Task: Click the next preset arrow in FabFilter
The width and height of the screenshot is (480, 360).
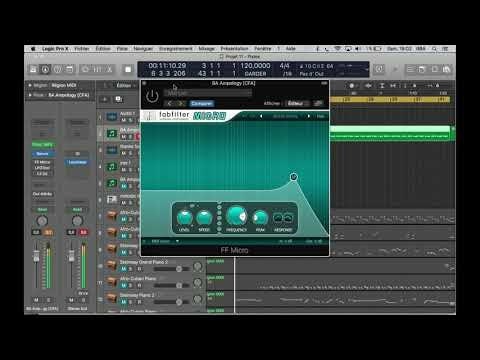Action: (309, 116)
